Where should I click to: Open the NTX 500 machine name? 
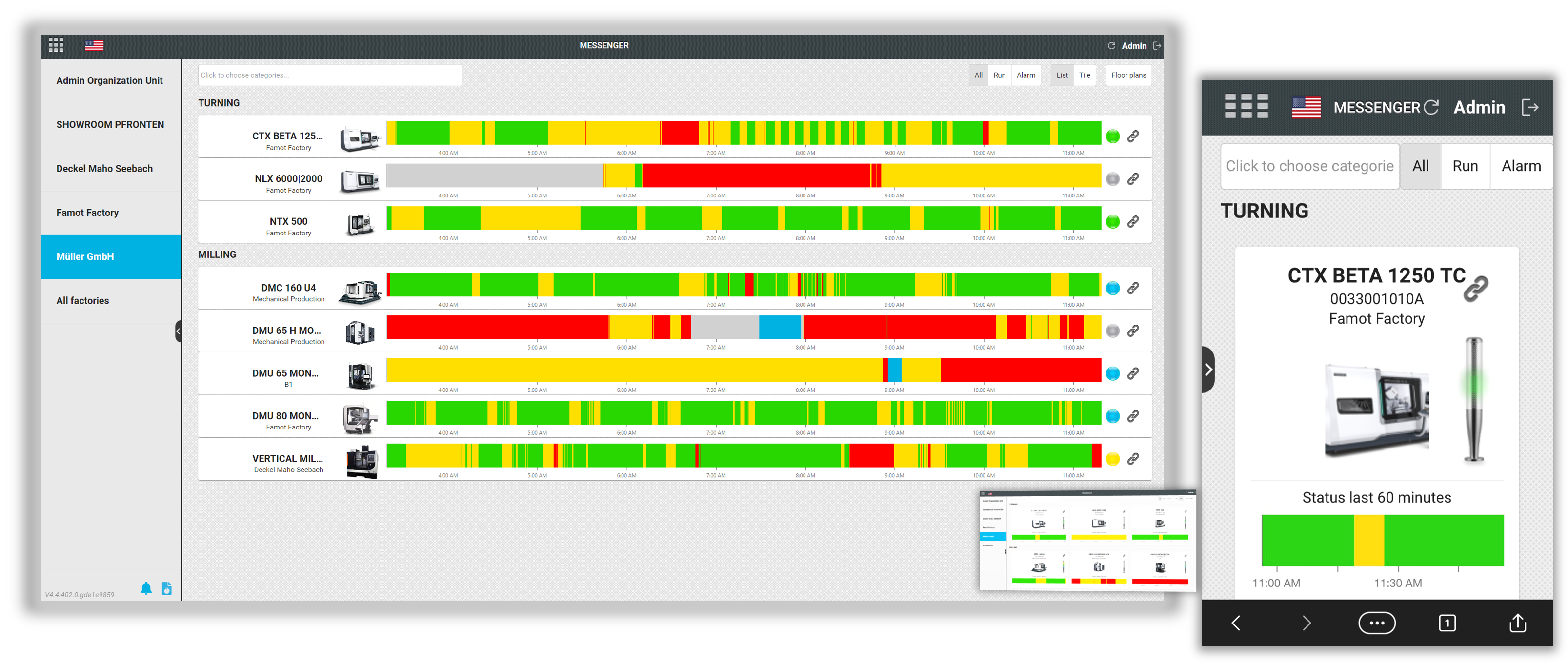288,221
